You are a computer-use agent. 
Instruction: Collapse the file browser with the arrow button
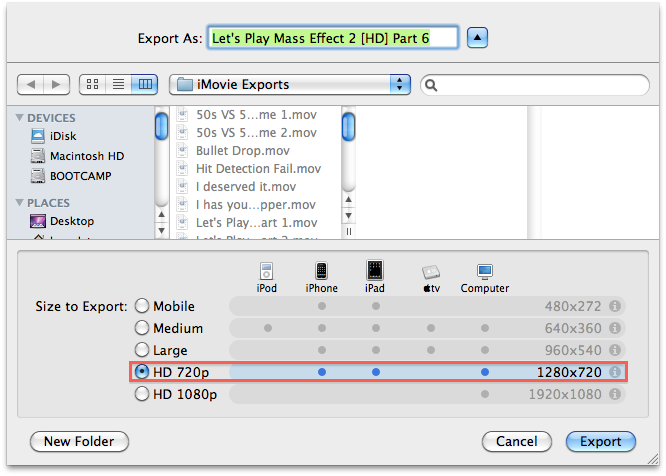477,38
